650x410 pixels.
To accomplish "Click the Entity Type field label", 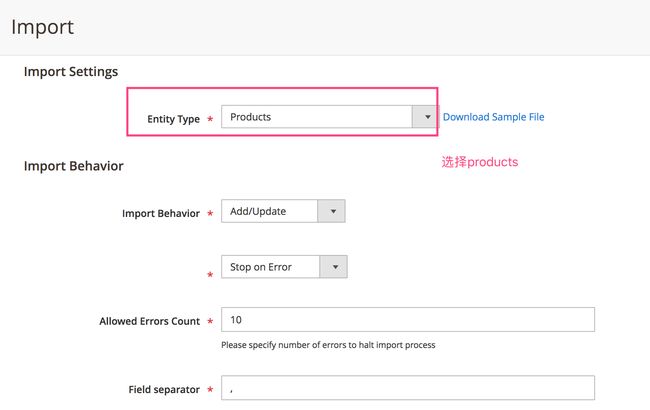I will pyautogui.click(x=173, y=119).
